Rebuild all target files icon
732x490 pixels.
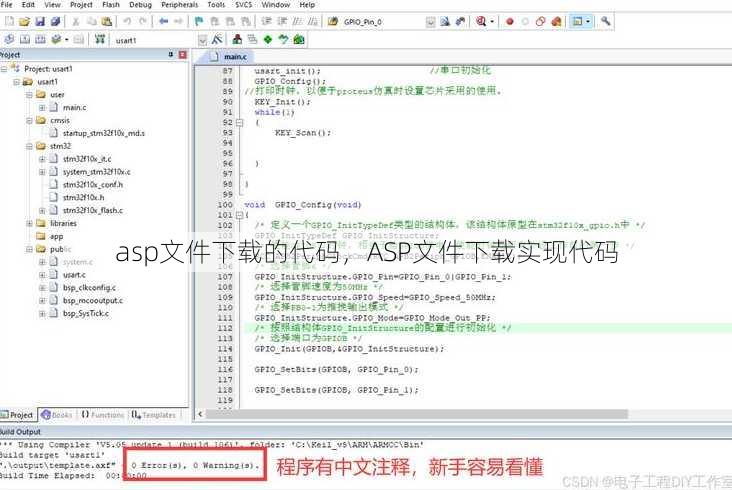tap(40, 40)
